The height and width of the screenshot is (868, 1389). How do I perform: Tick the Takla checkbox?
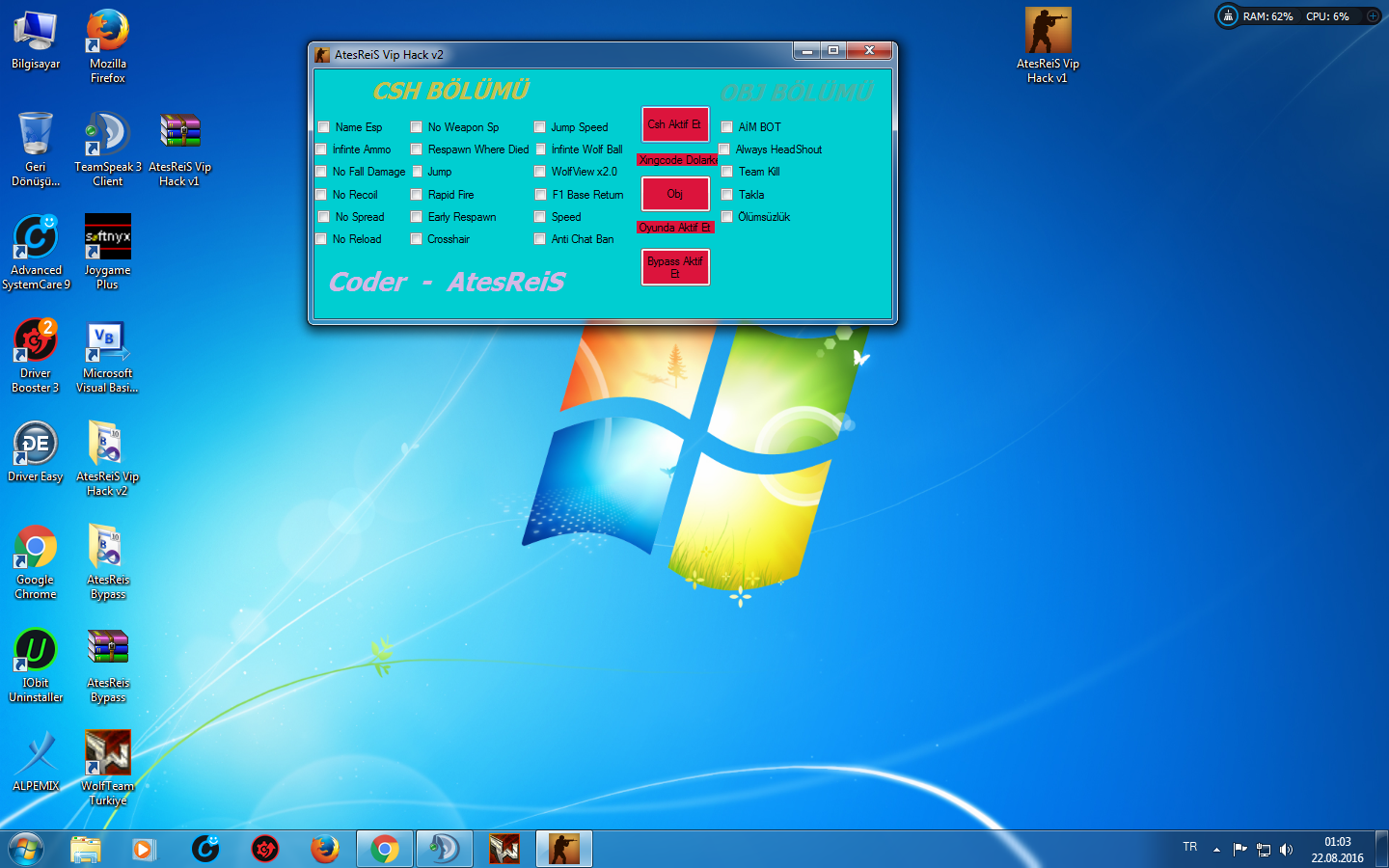click(726, 194)
